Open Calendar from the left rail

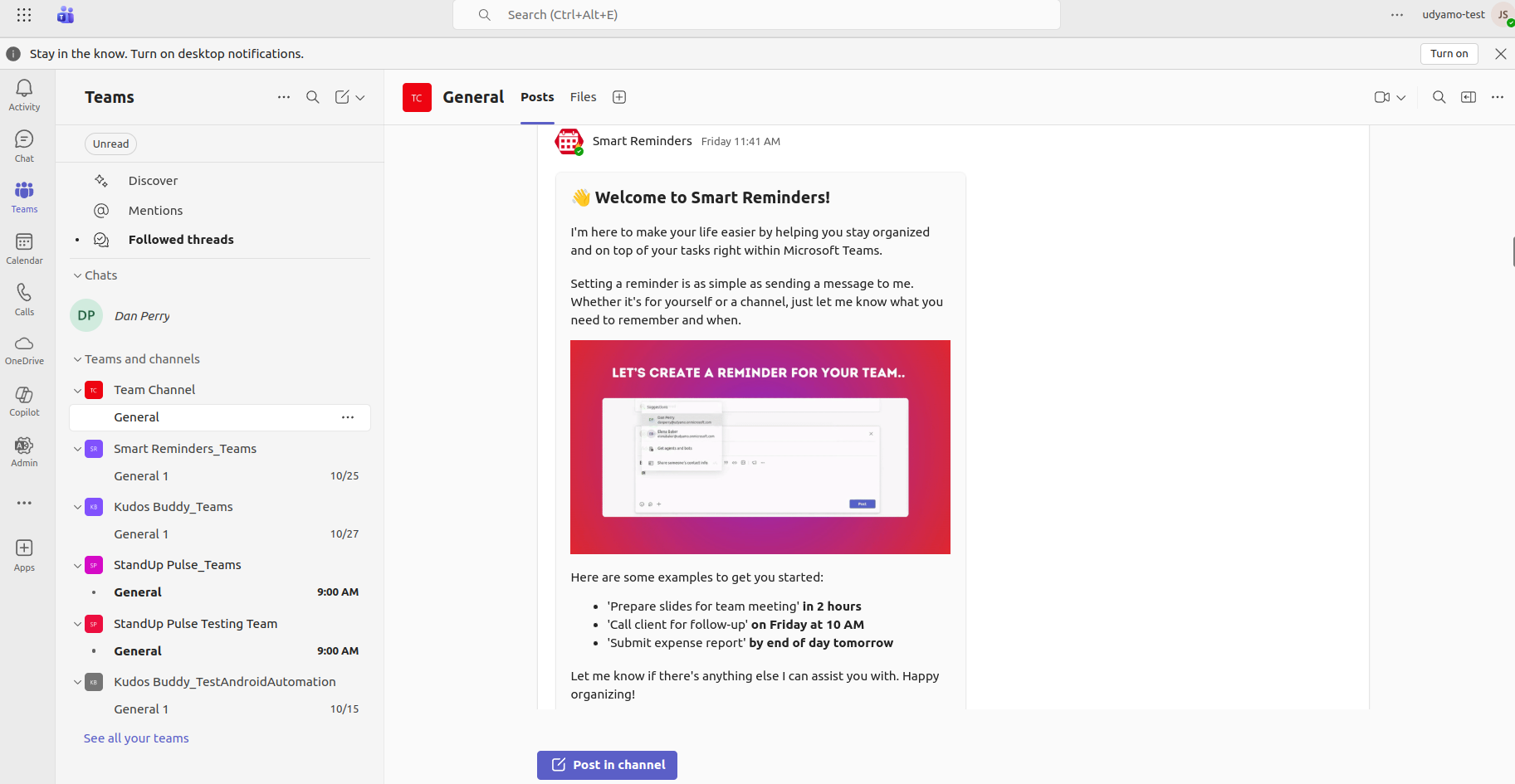tap(24, 242)
